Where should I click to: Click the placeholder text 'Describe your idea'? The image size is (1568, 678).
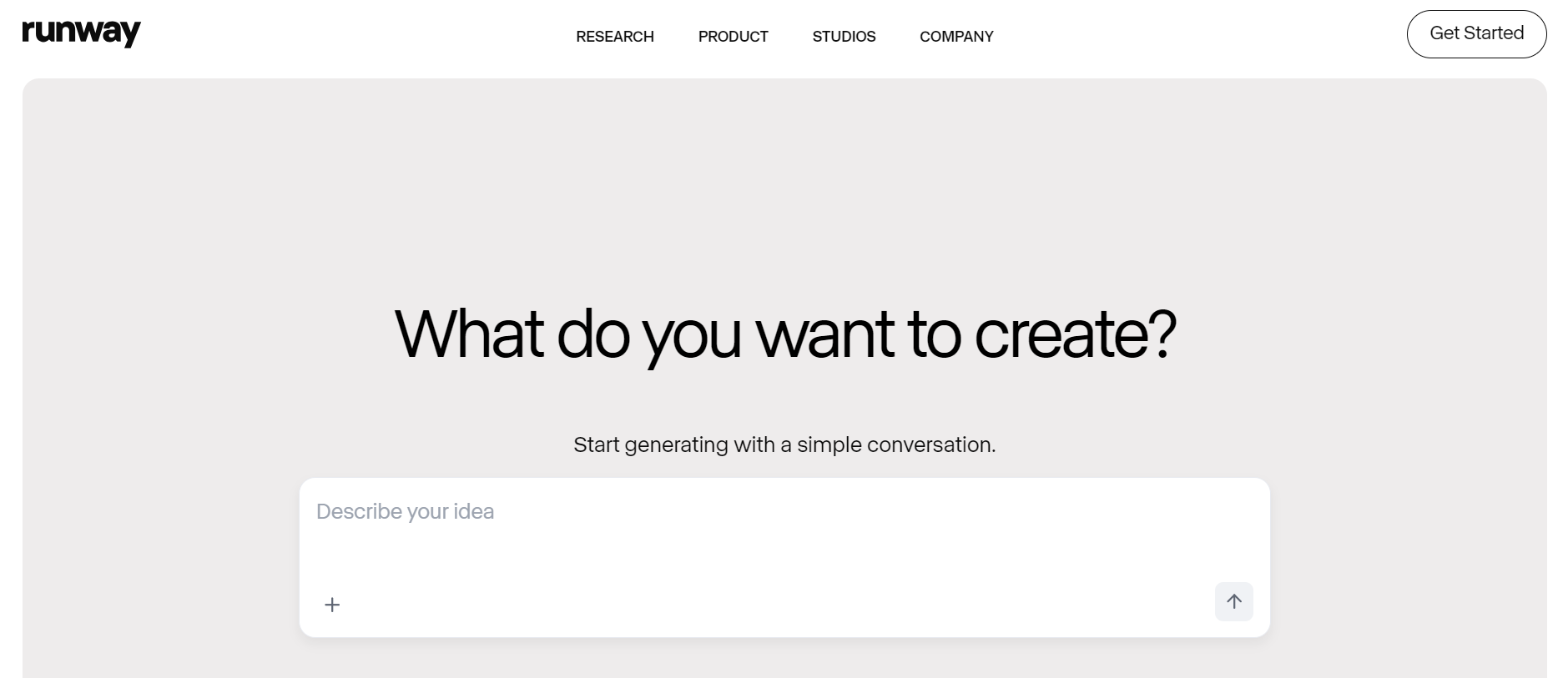[405, 511]
